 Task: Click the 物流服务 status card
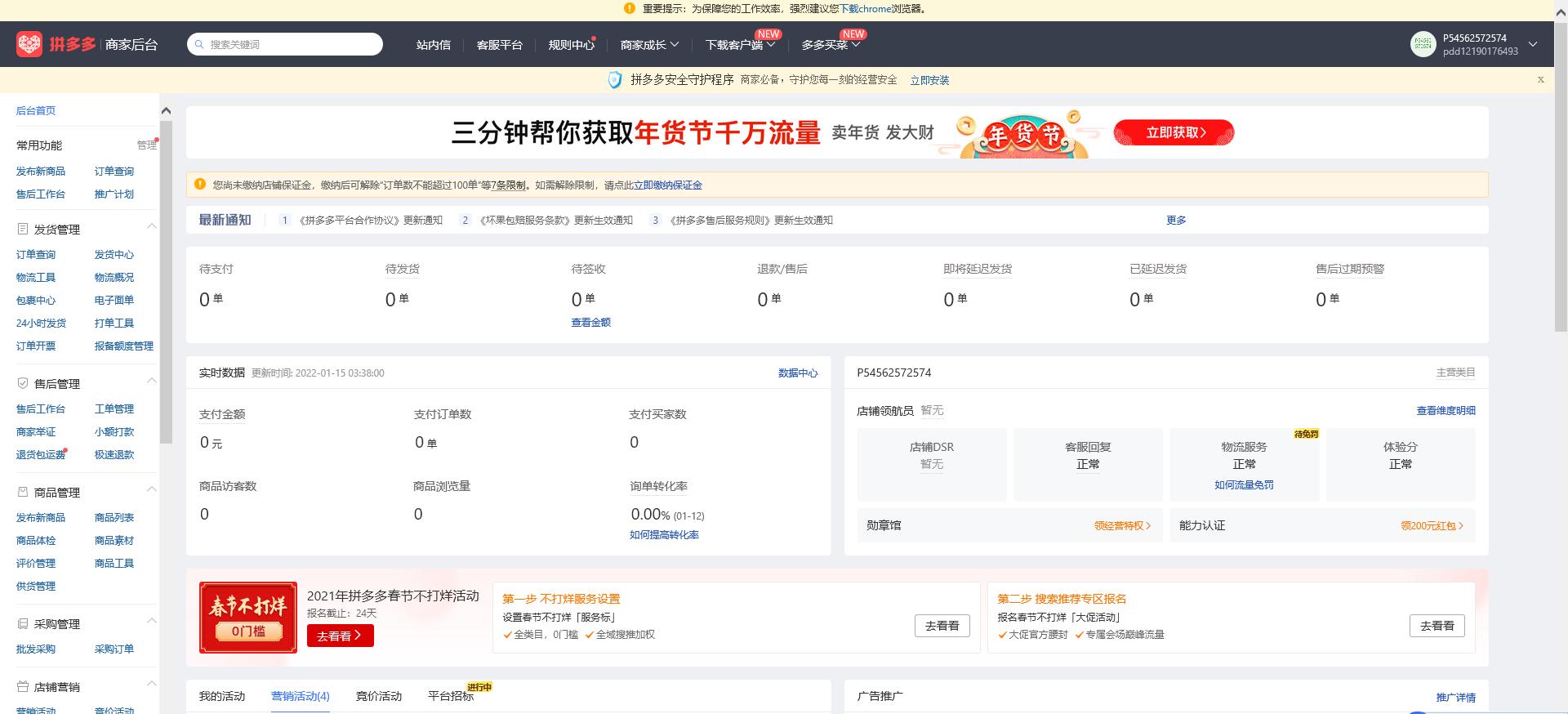[1245, 464]
